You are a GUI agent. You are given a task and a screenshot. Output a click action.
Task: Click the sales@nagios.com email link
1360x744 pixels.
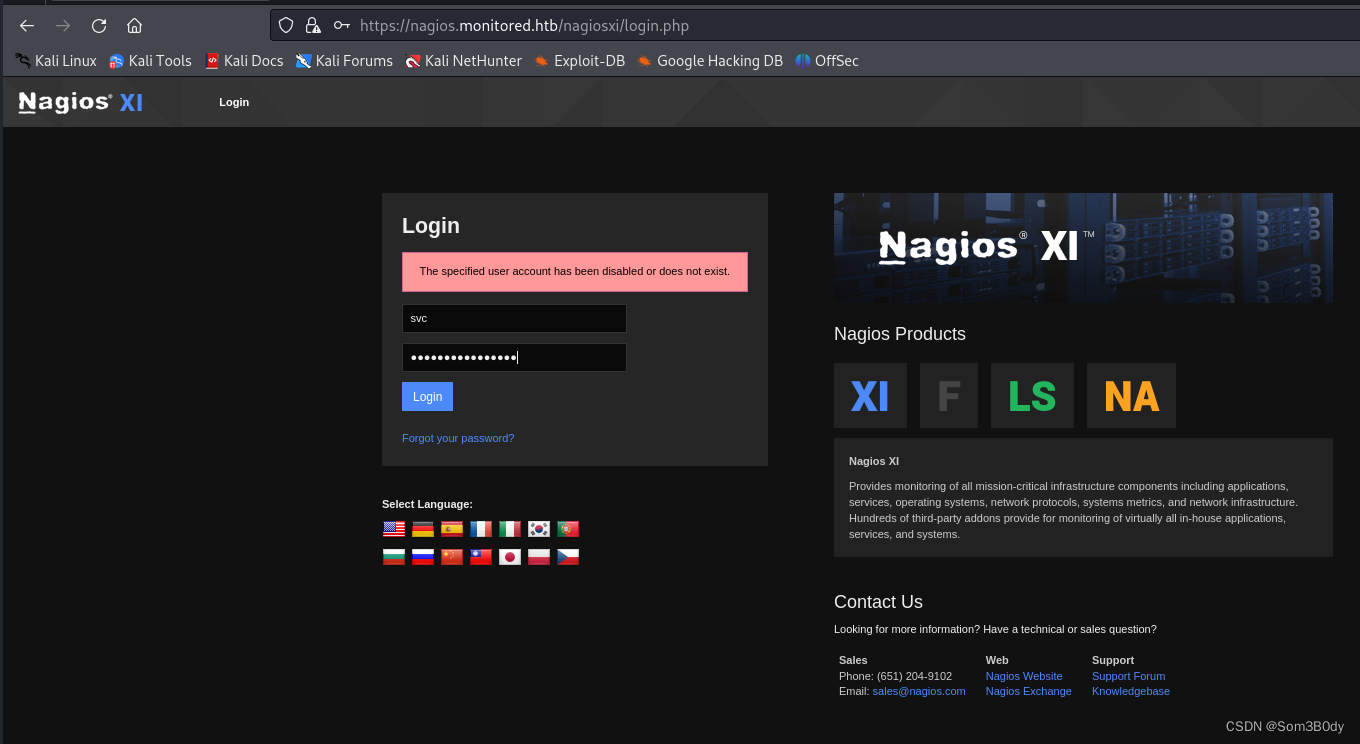(919, 691)
